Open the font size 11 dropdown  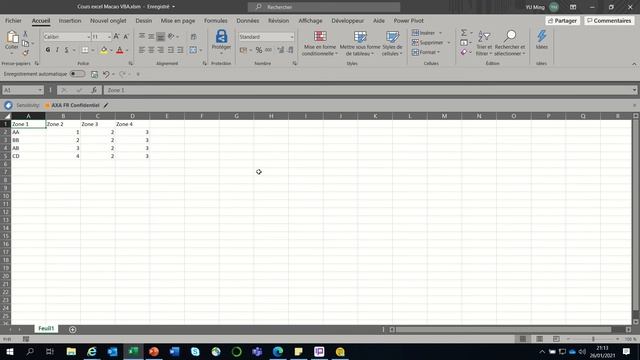click(x=109, y=37)
